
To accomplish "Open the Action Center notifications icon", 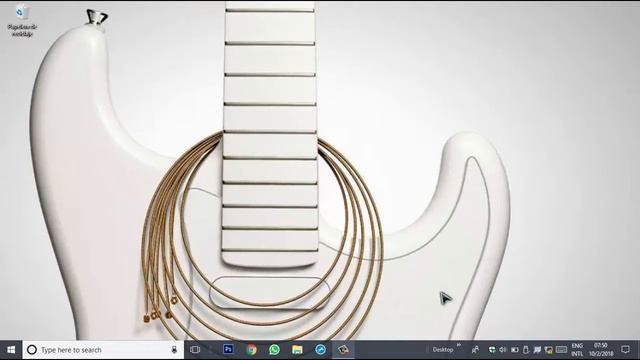I will click(x=625, y=349).
